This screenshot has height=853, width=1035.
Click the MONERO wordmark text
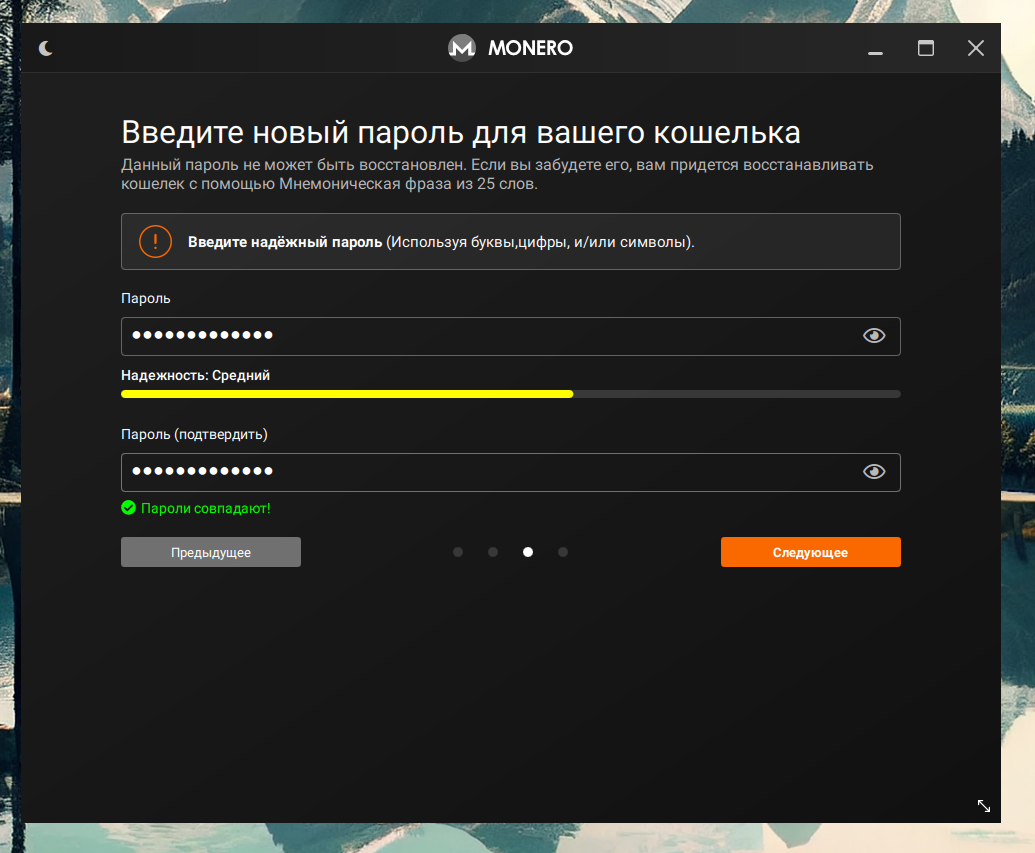(x=530, y=47)
